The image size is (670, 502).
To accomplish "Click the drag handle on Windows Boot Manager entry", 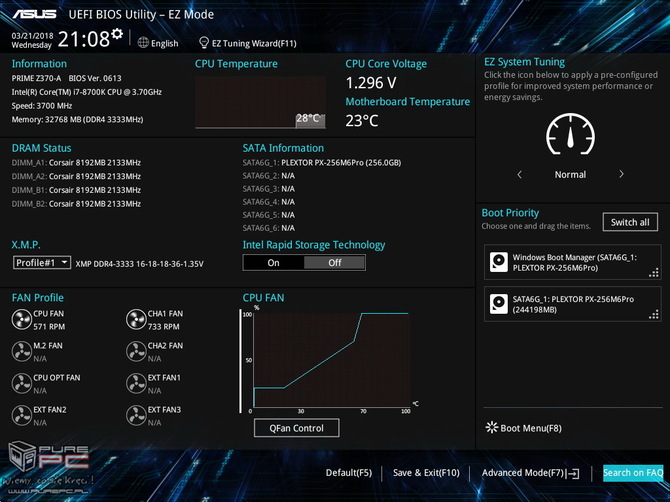I will 654,273.
